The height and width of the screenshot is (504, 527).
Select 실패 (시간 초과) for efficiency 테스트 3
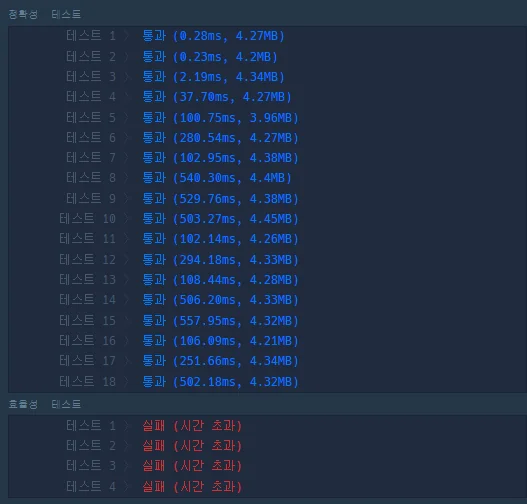click(192, 466)
